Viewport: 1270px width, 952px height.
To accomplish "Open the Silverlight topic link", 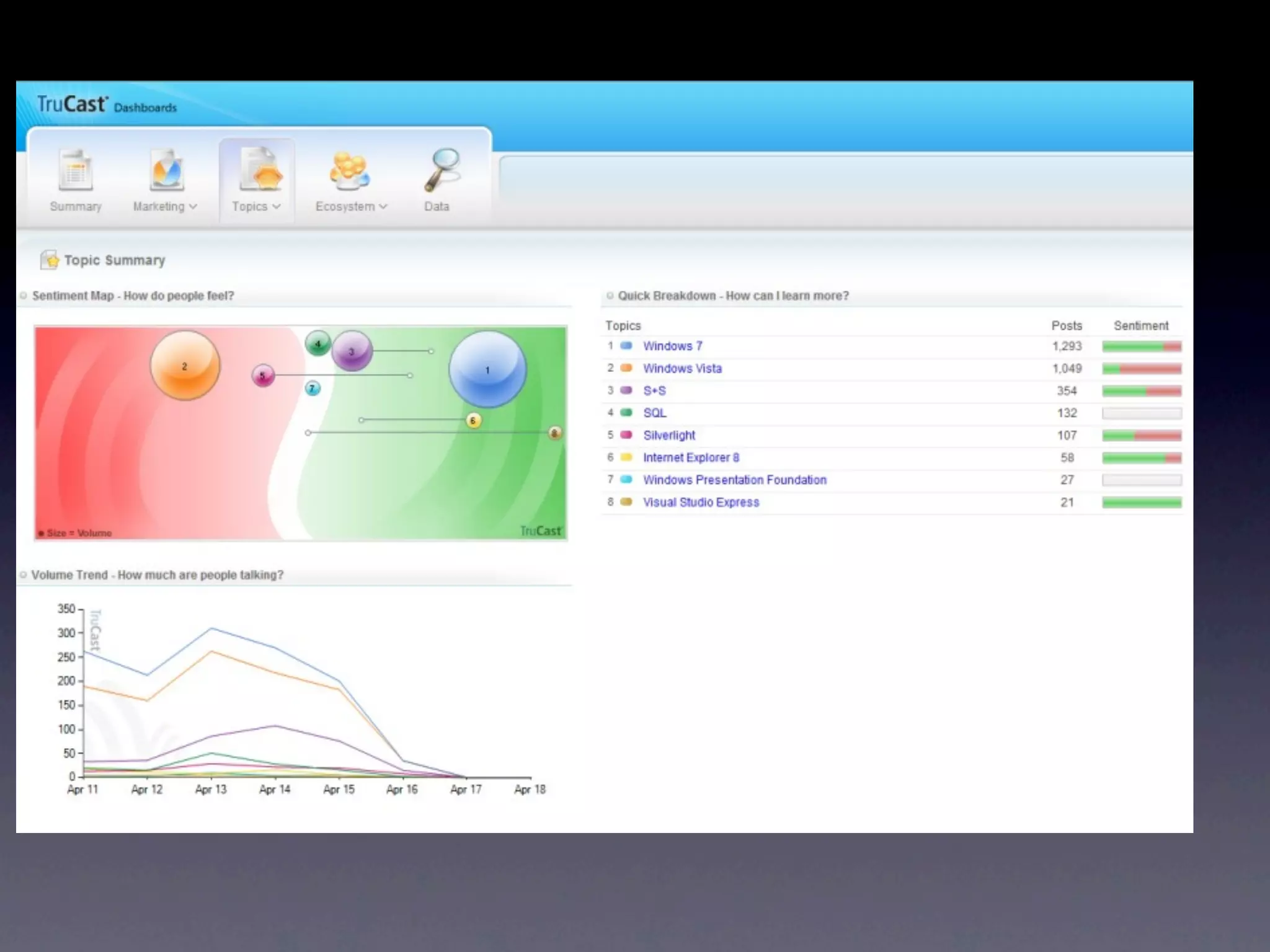I will 669,435.
